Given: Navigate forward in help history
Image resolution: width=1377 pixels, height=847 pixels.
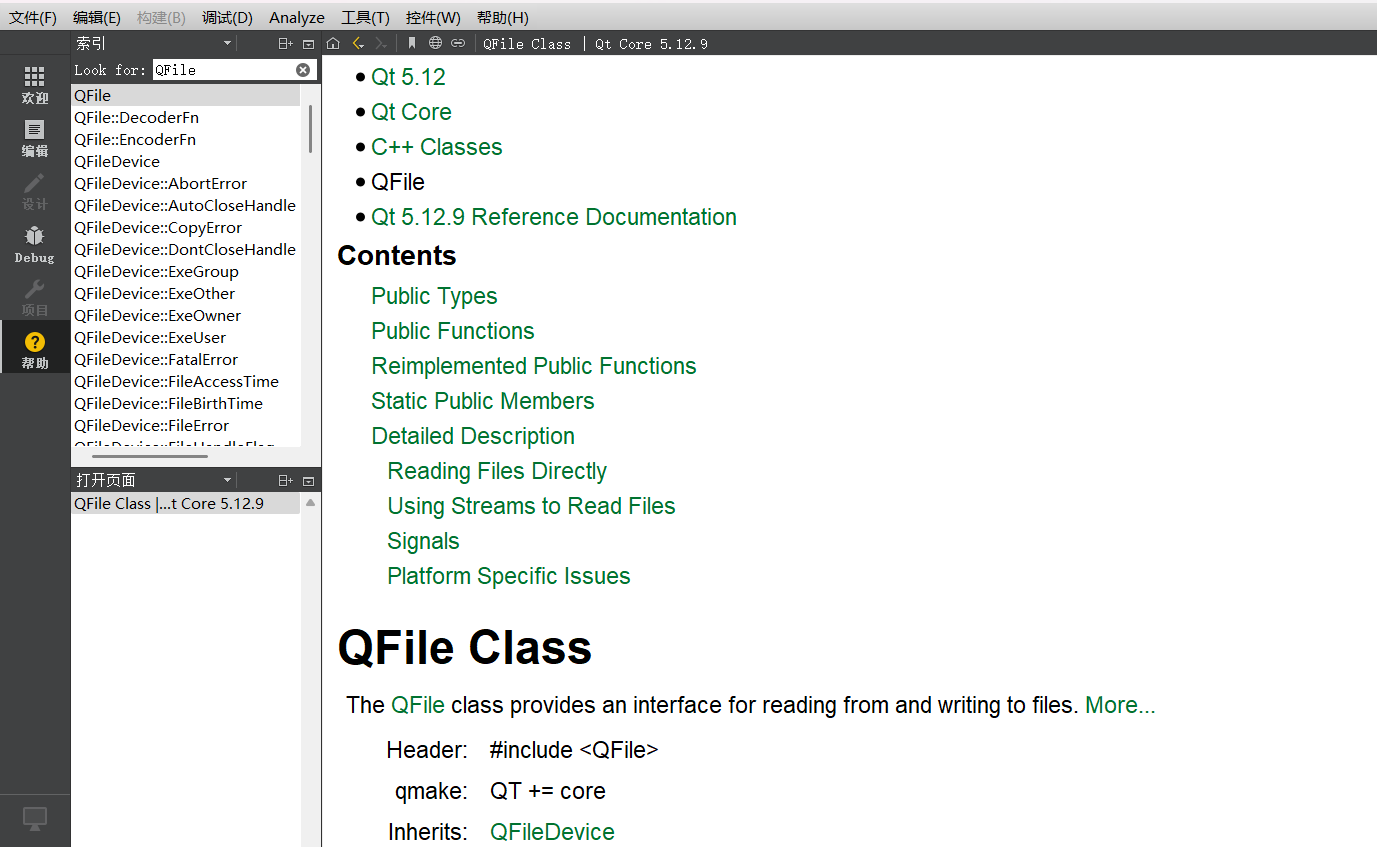Looking at the screenshot, I should [381, 43].
